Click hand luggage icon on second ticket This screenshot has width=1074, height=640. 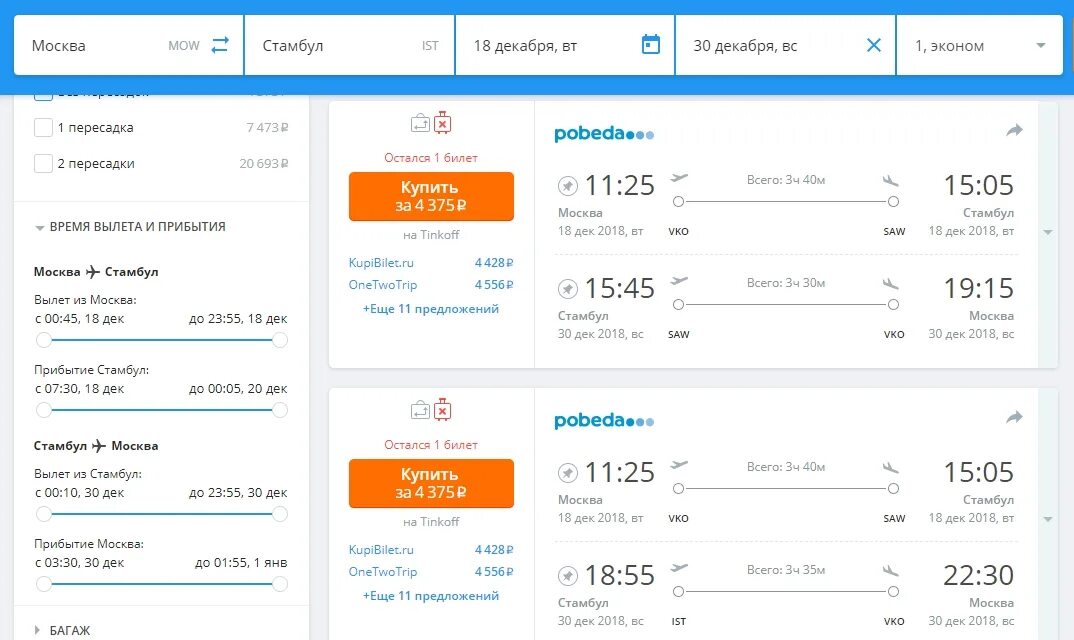click(x=420, y=410)
